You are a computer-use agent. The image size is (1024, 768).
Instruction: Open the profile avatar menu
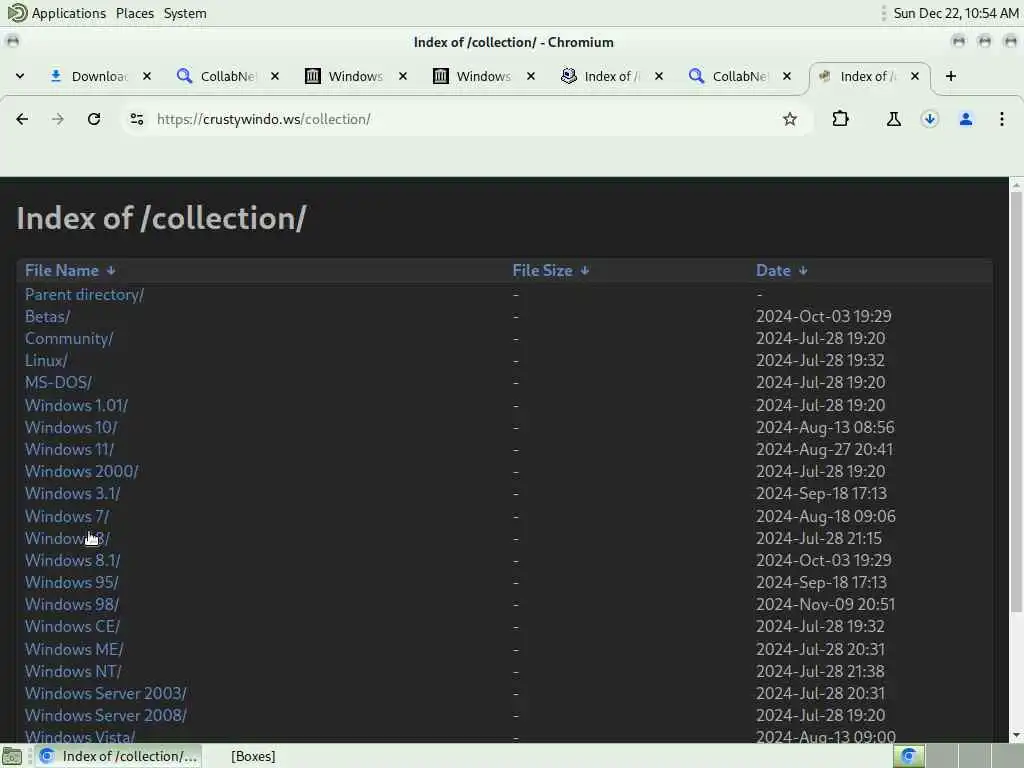[x=966, y=119]
